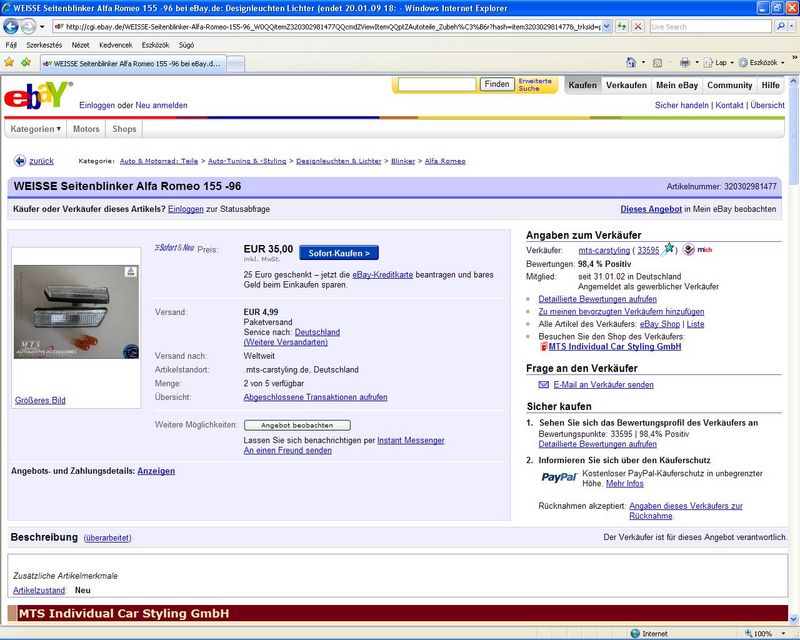Stop loading with the red X icon
Screen dimensions: 800x640
[638, 27]
